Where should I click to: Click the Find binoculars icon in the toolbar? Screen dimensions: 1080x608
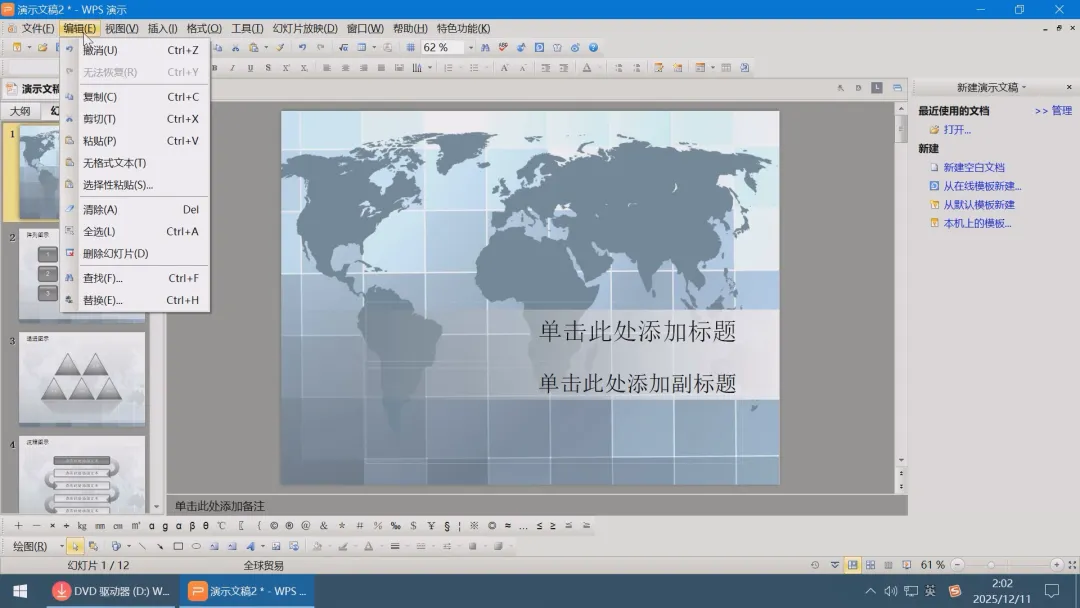click(485, 48)
